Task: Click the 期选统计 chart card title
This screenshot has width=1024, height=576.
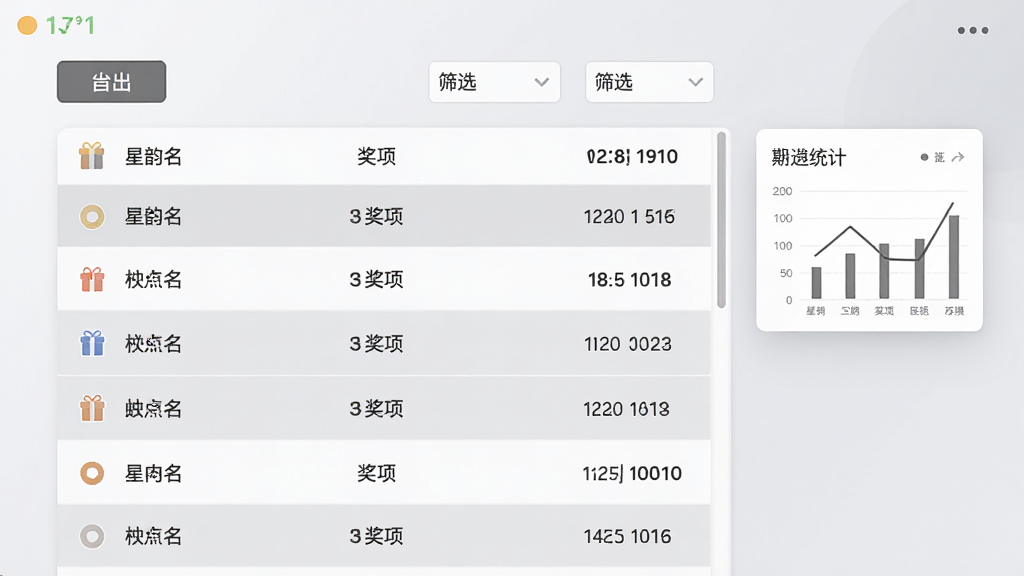Action: (808, 157)
